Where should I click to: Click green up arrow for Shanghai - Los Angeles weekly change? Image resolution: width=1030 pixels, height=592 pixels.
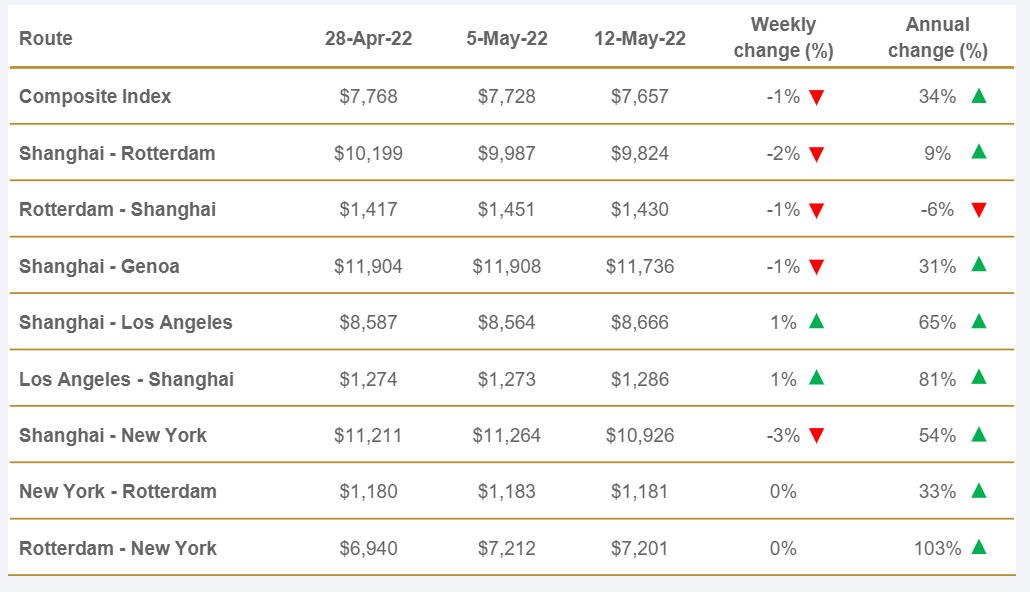(x=816, y=322)
